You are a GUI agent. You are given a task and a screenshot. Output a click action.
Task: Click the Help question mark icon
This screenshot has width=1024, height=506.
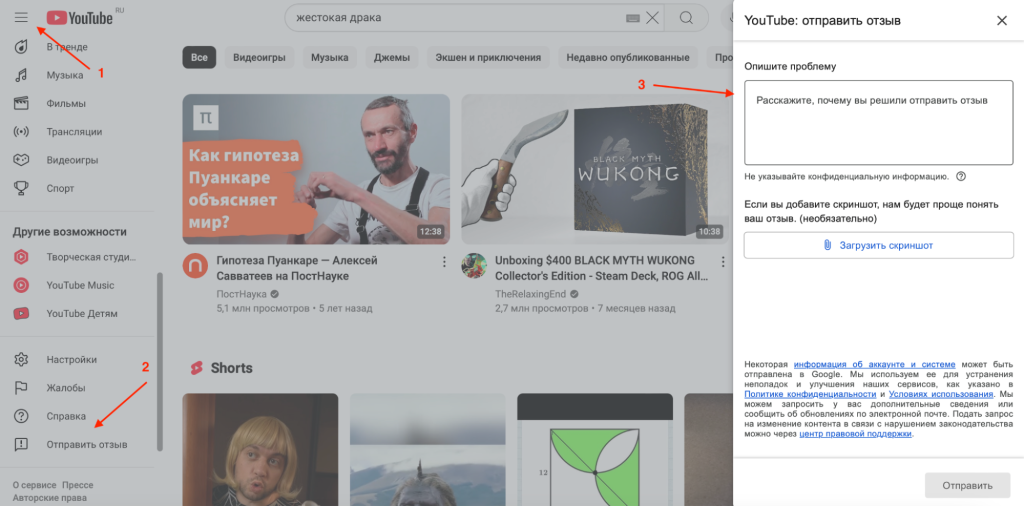[x=21, y=416]
